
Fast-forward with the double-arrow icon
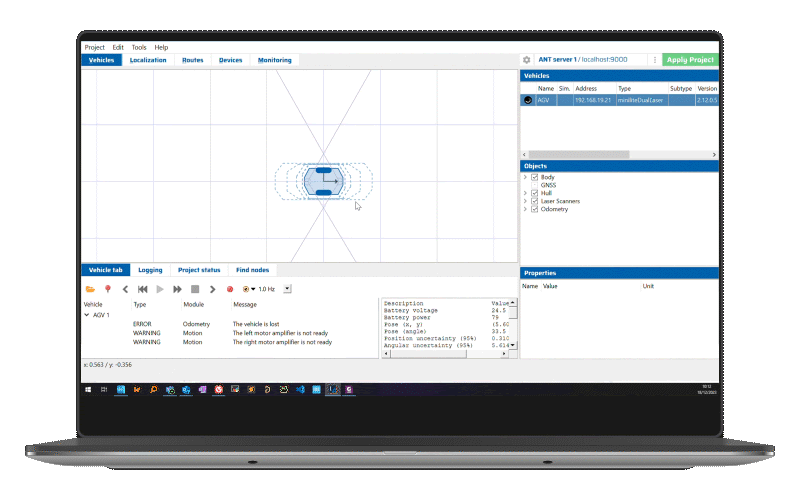tap(177, 289)
